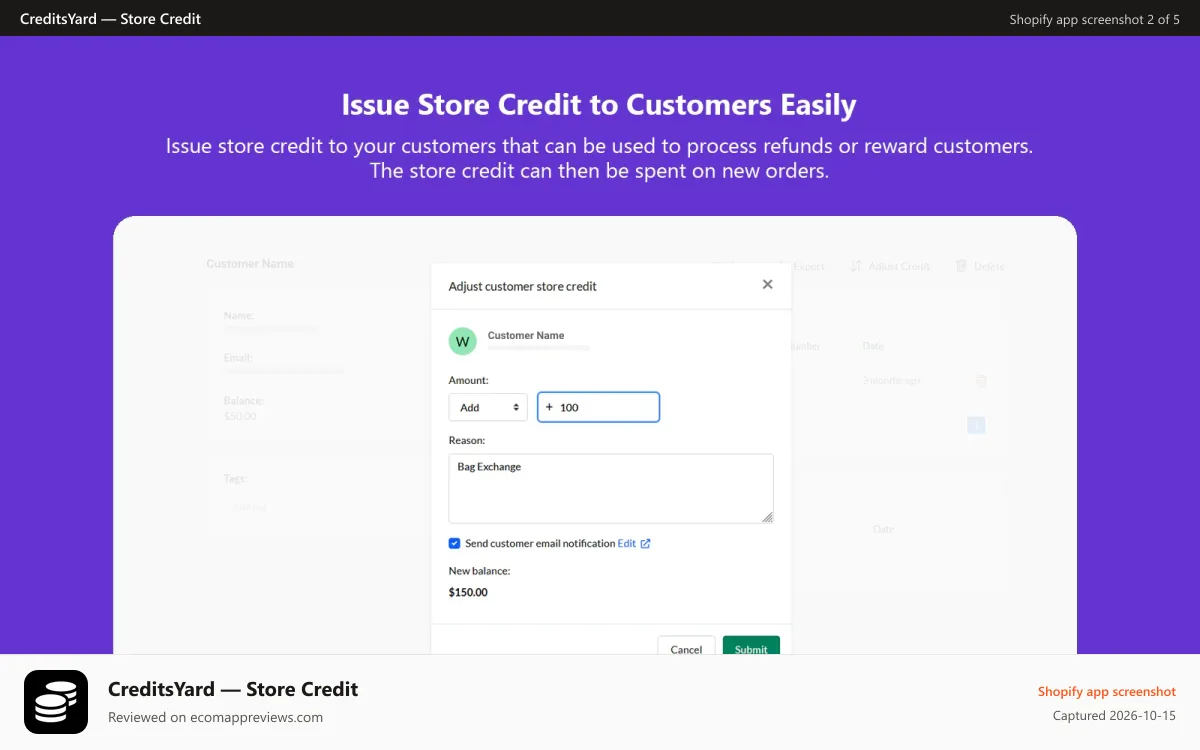
Task: Click the faded Delete button in background page
Action: 980,266
